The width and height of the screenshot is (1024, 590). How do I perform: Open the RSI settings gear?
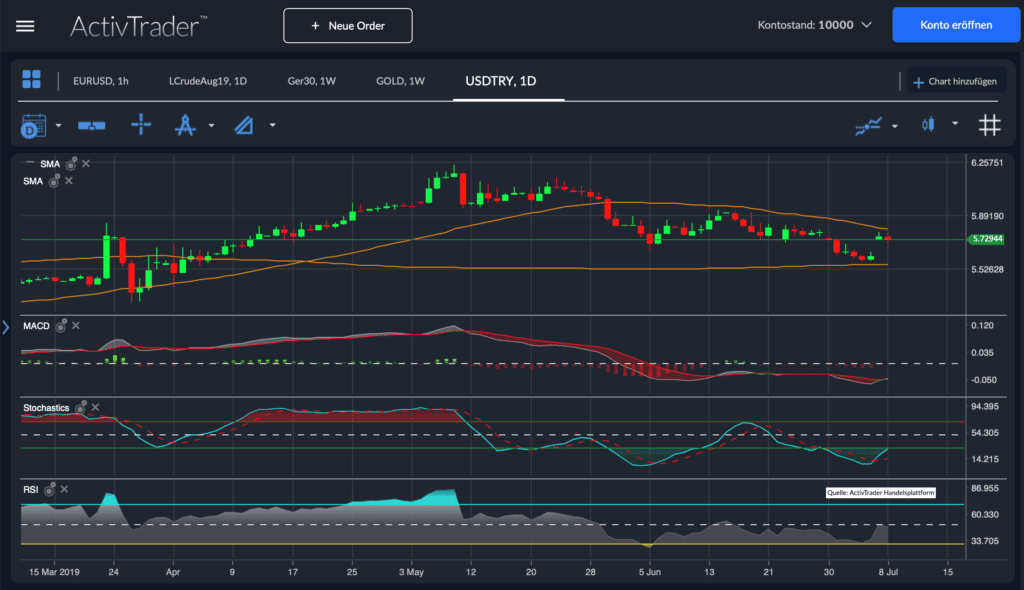50,489
